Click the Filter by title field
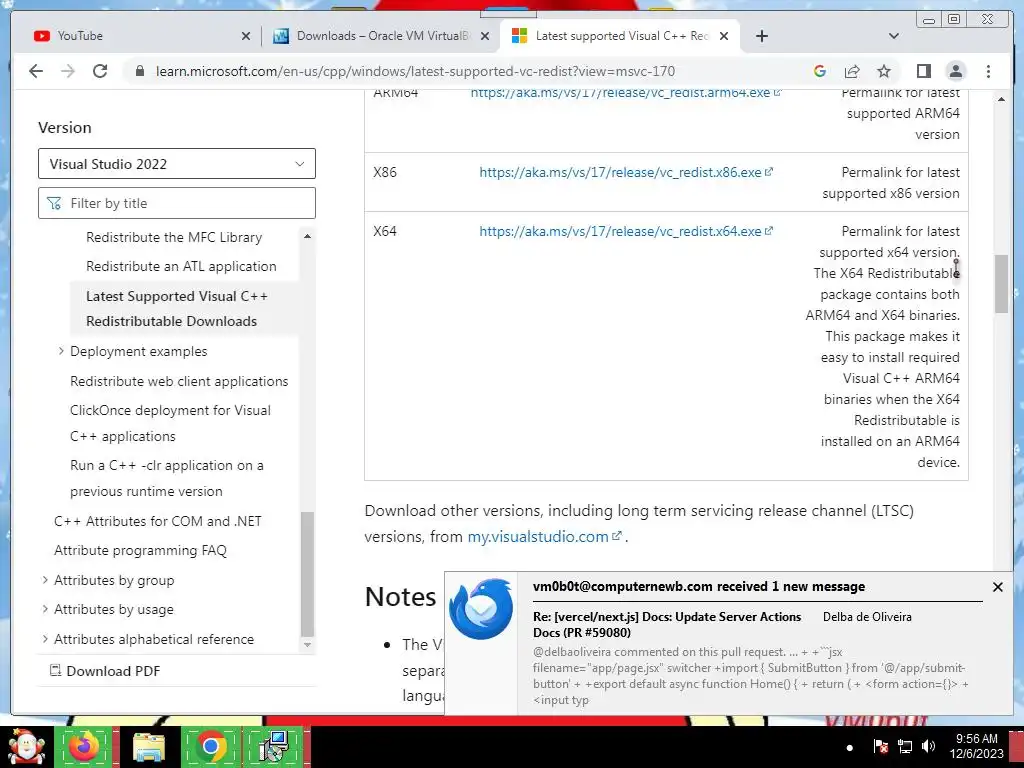 click(177, 203)
